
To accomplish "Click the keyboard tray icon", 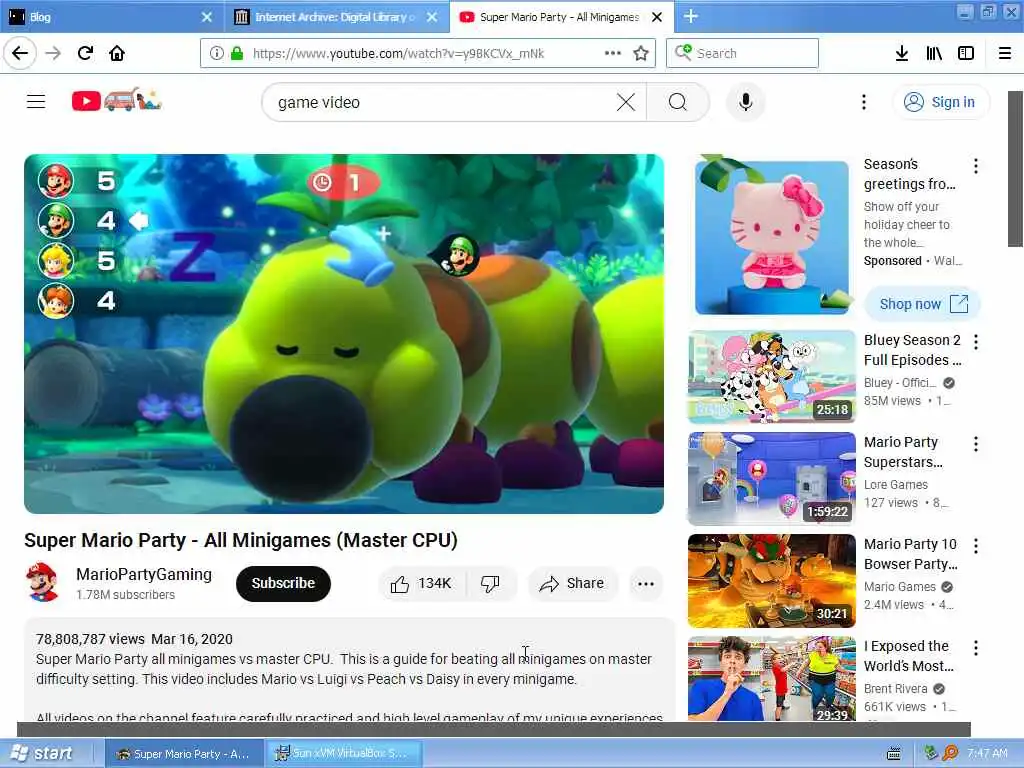I will coord(894,754).
